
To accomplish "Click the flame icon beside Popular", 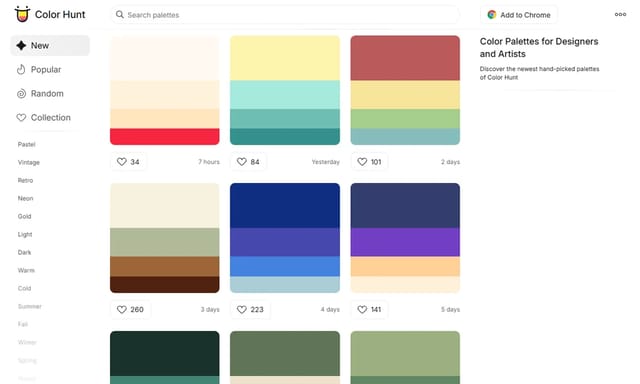I will coord(21,69).
